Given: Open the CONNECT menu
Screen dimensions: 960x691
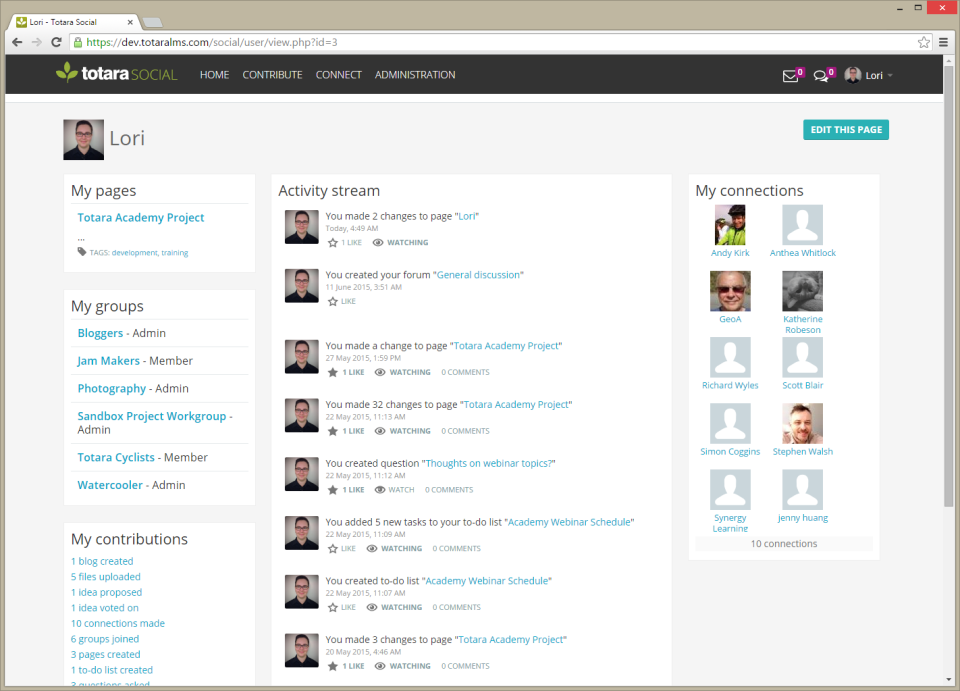Looking at the screenshot, I should (339, 75).
